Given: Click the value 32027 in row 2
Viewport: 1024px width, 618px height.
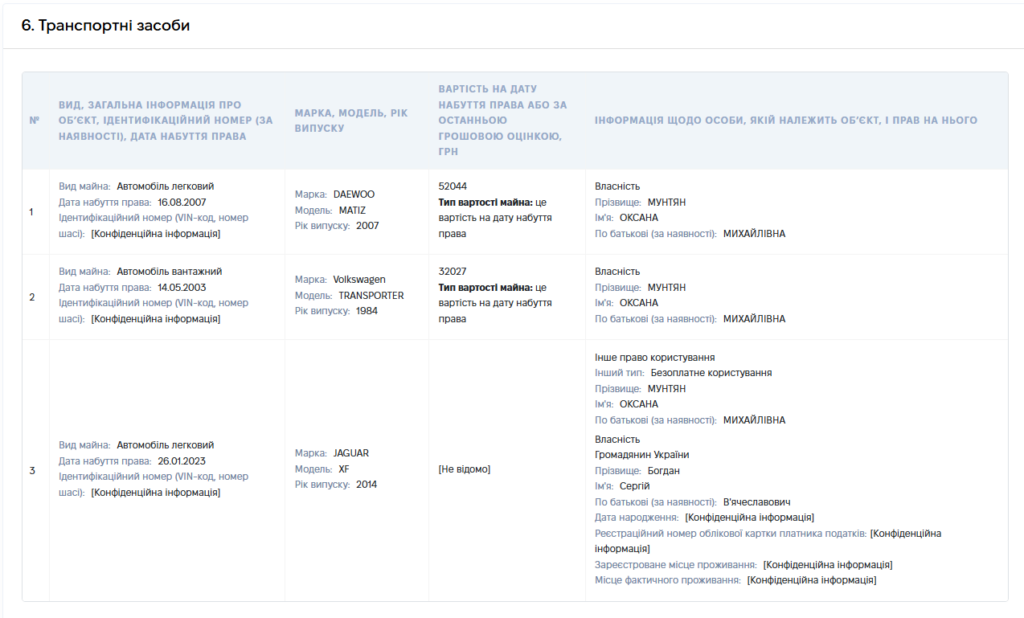Looking at the screenshot, I should 452,271.
